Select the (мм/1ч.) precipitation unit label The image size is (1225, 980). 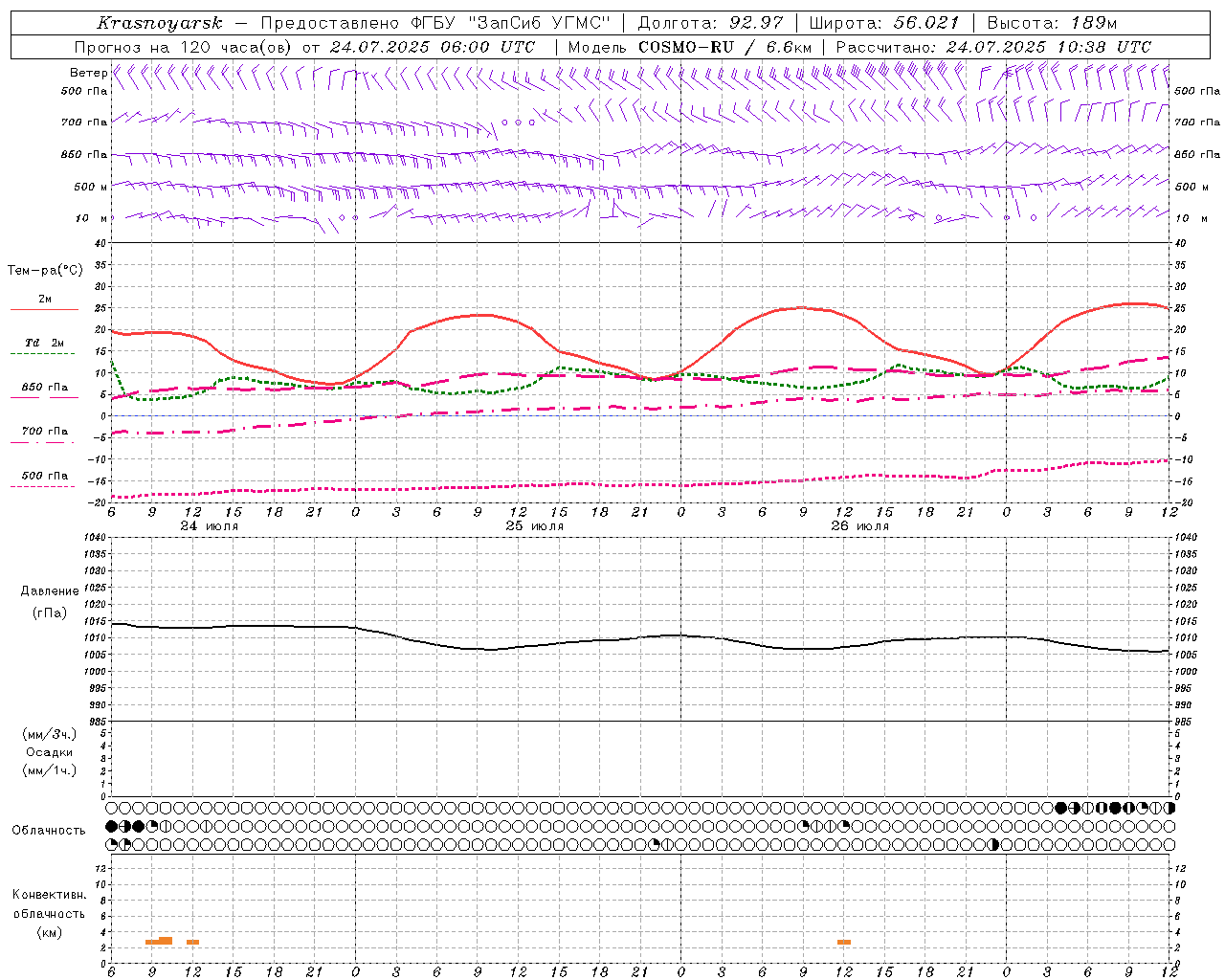tap(50, 770)
